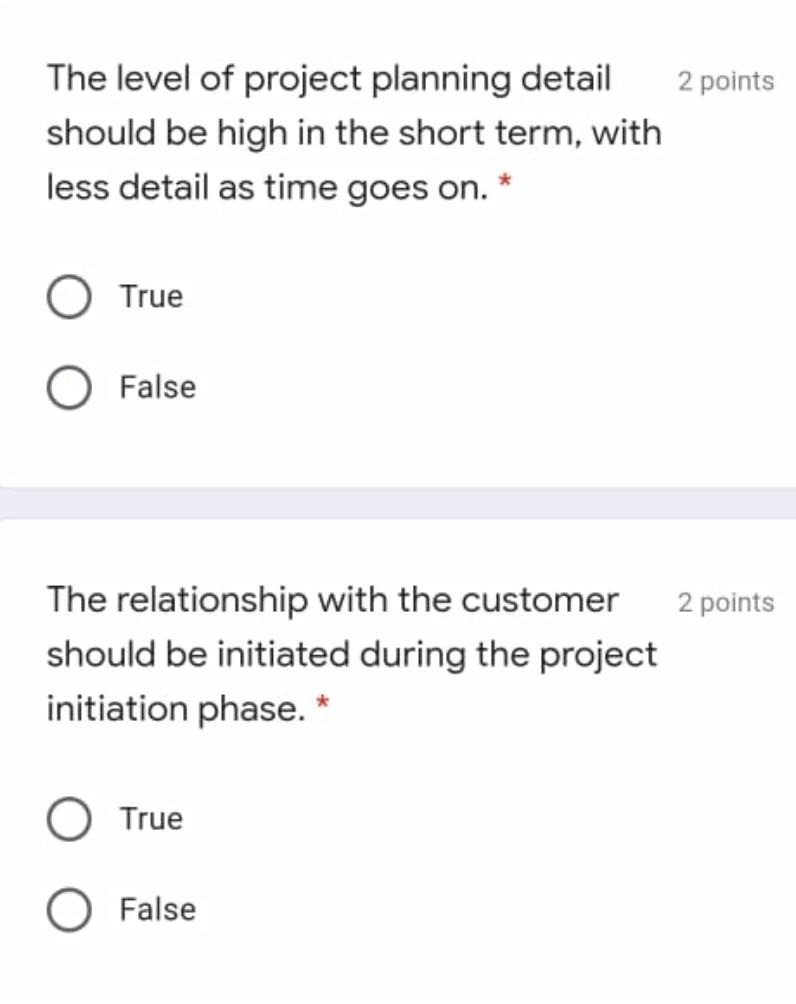Click the False option label text in question one
Viewport: 796px width, 1004px height.
coord(156,388)
